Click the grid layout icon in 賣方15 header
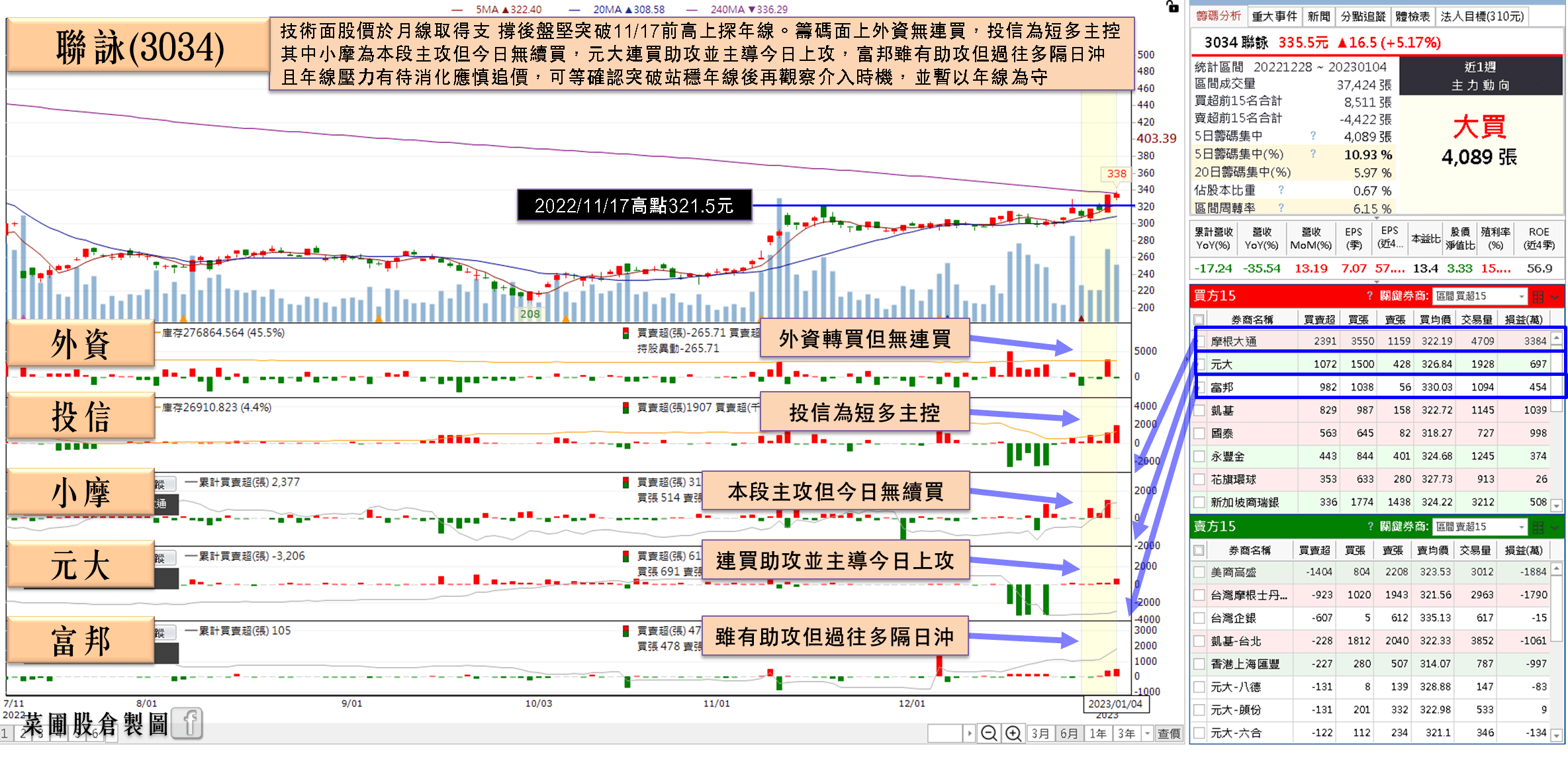Screen dimensions: 1568x759 point(1538,527)
